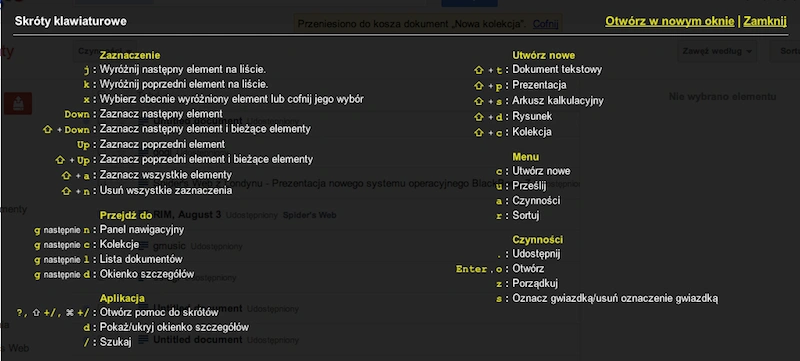The image size is (800, 361).
Task: Click the shift arrow icon before t shortcut
Action: [479, 70]
